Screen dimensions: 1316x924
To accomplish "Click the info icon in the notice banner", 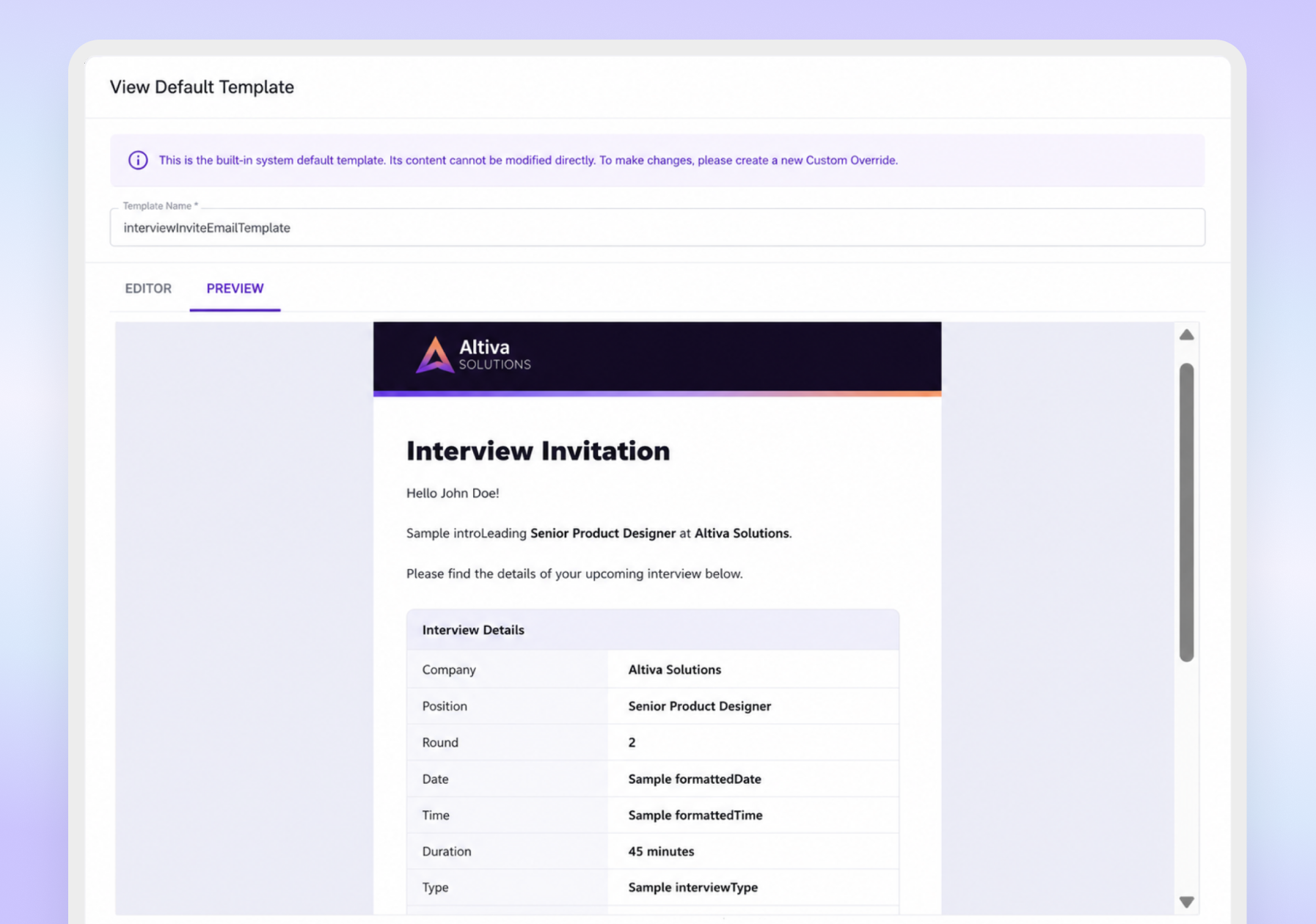I will coord(138,160).
